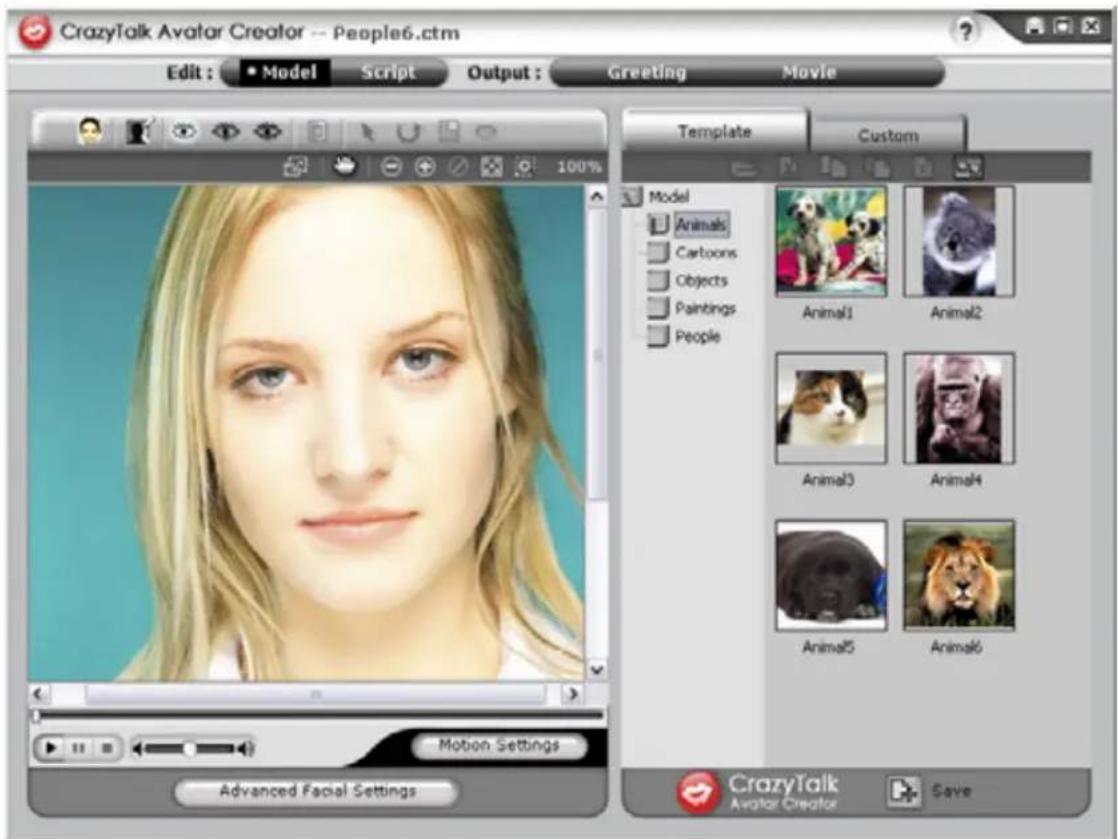The height and width of the screenshot is (839, 1118).
Task: Click the head silhouette profile icon
Action: click(x=139, y=132)
